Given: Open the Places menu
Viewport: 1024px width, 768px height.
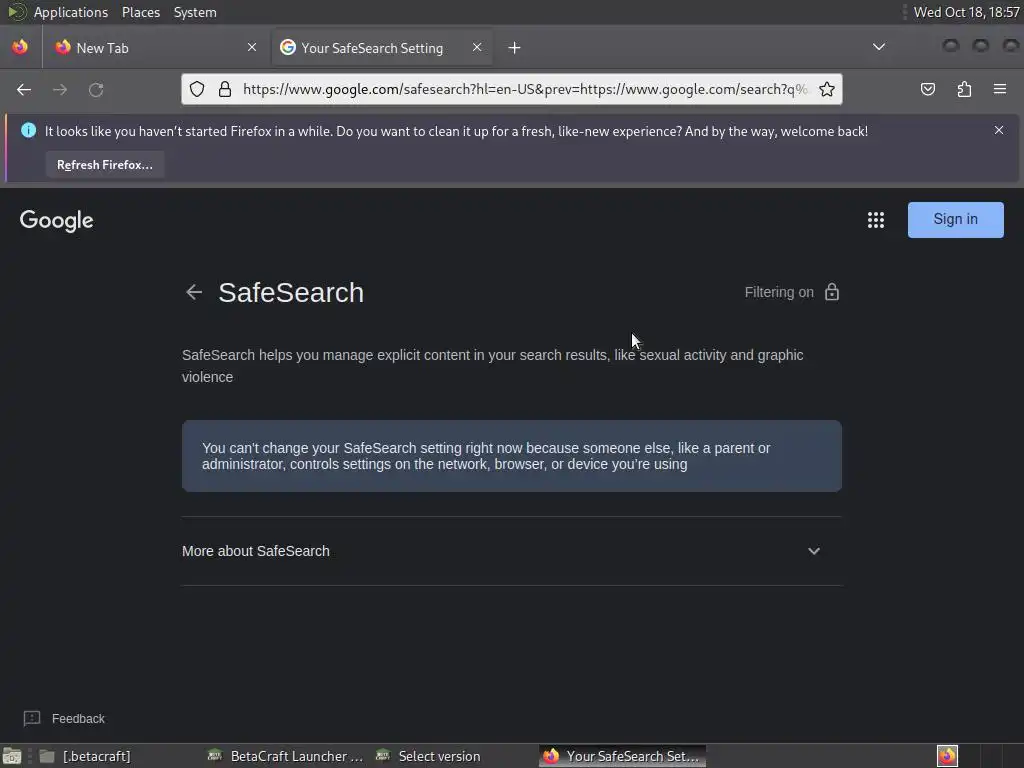Looking at the screenshot, I should [x=141, y=12].
